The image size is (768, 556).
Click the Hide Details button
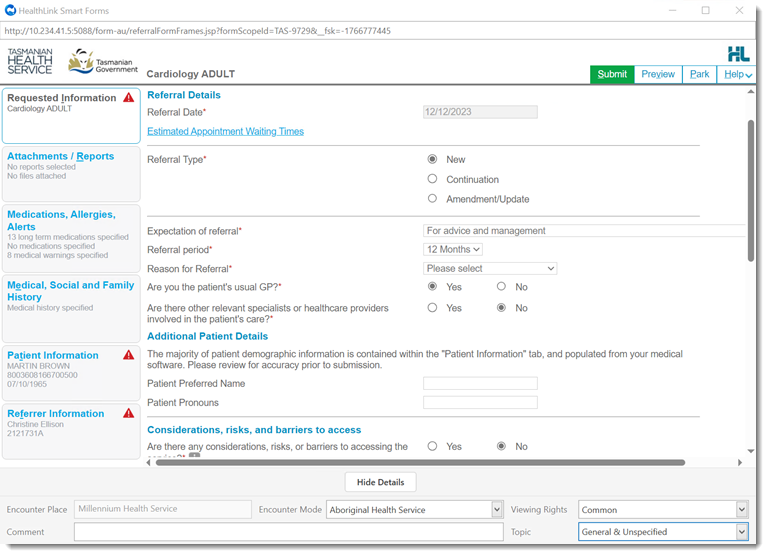381,482
